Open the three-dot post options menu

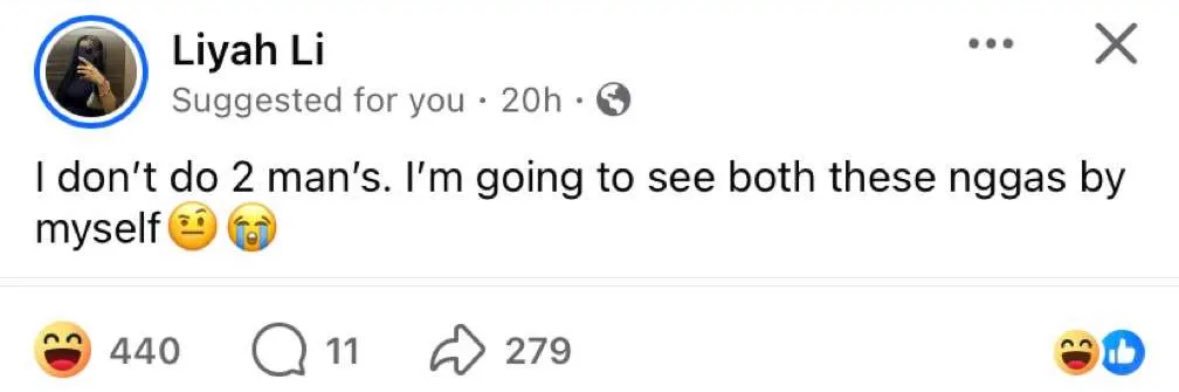click(991, 44)
